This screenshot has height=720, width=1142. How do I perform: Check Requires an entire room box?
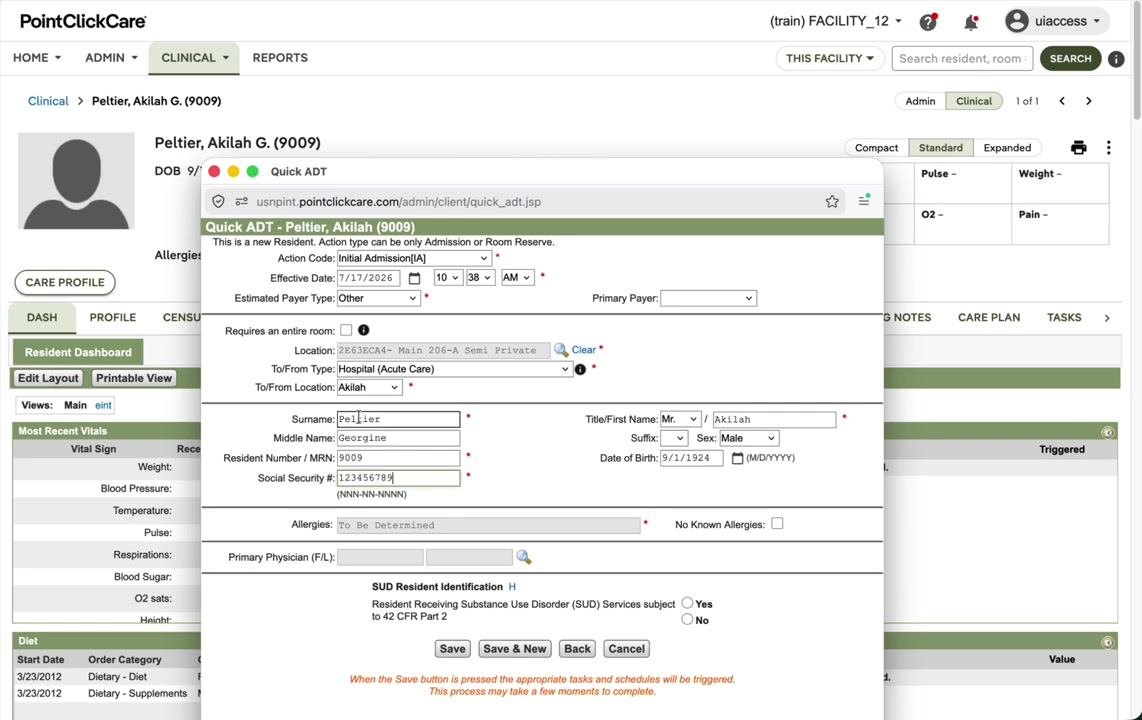[x=346, y=331]
